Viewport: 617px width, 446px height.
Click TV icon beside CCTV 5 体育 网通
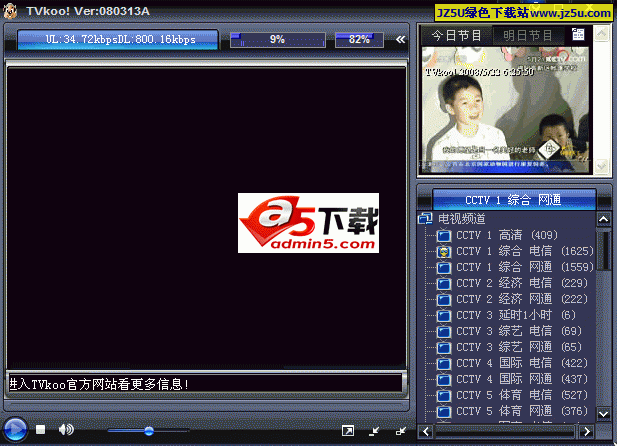pyautogui.click(x=444, y=412)
